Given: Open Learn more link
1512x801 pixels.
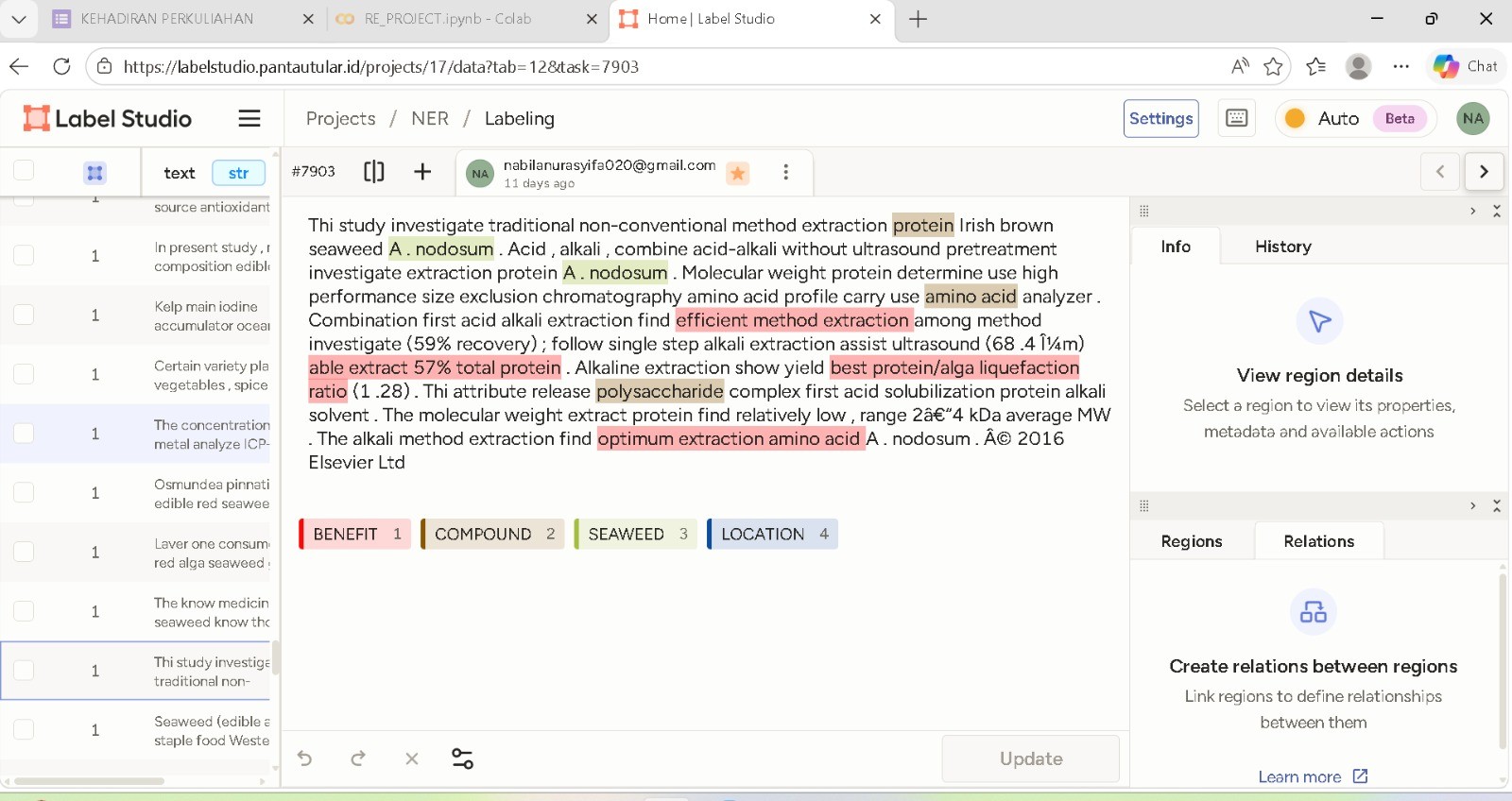Looking at the screenshot, I should 1313,776.
